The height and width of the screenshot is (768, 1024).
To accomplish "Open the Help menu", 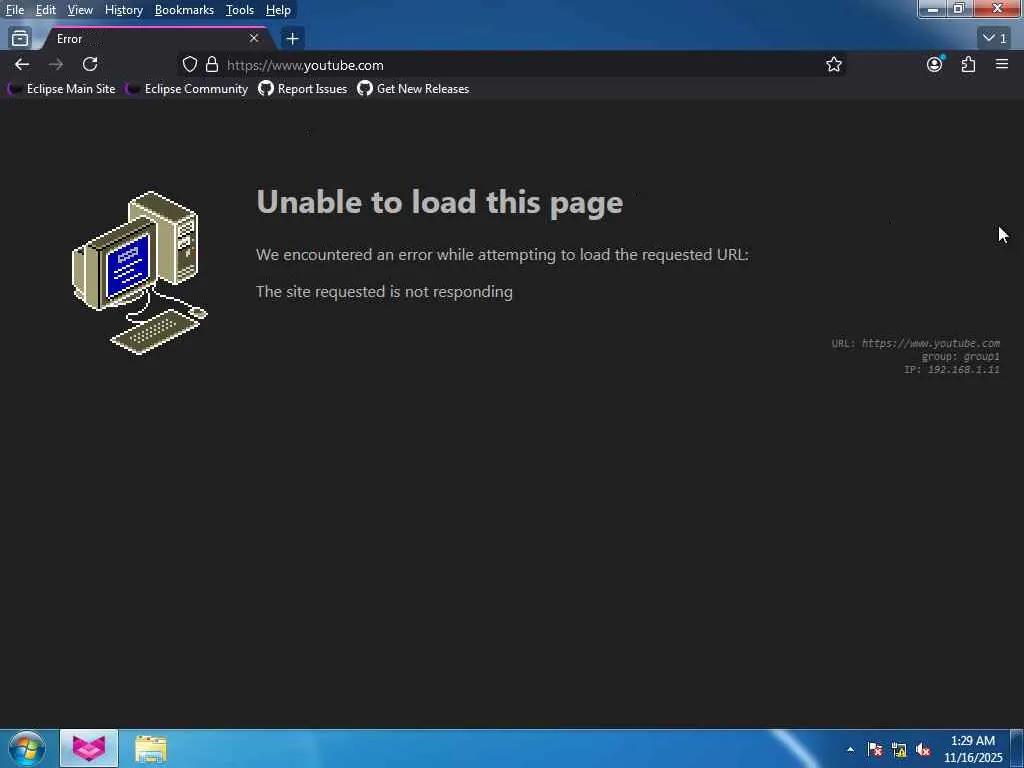I will click(278, 10).
